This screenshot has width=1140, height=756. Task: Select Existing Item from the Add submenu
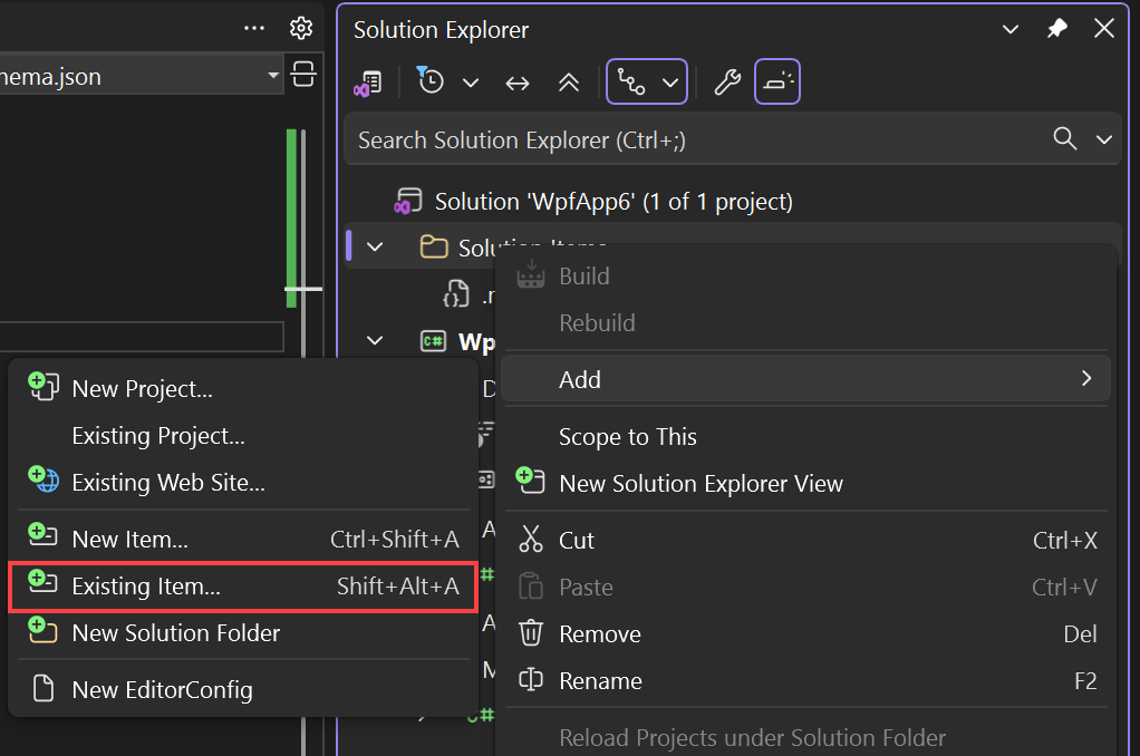146,587
